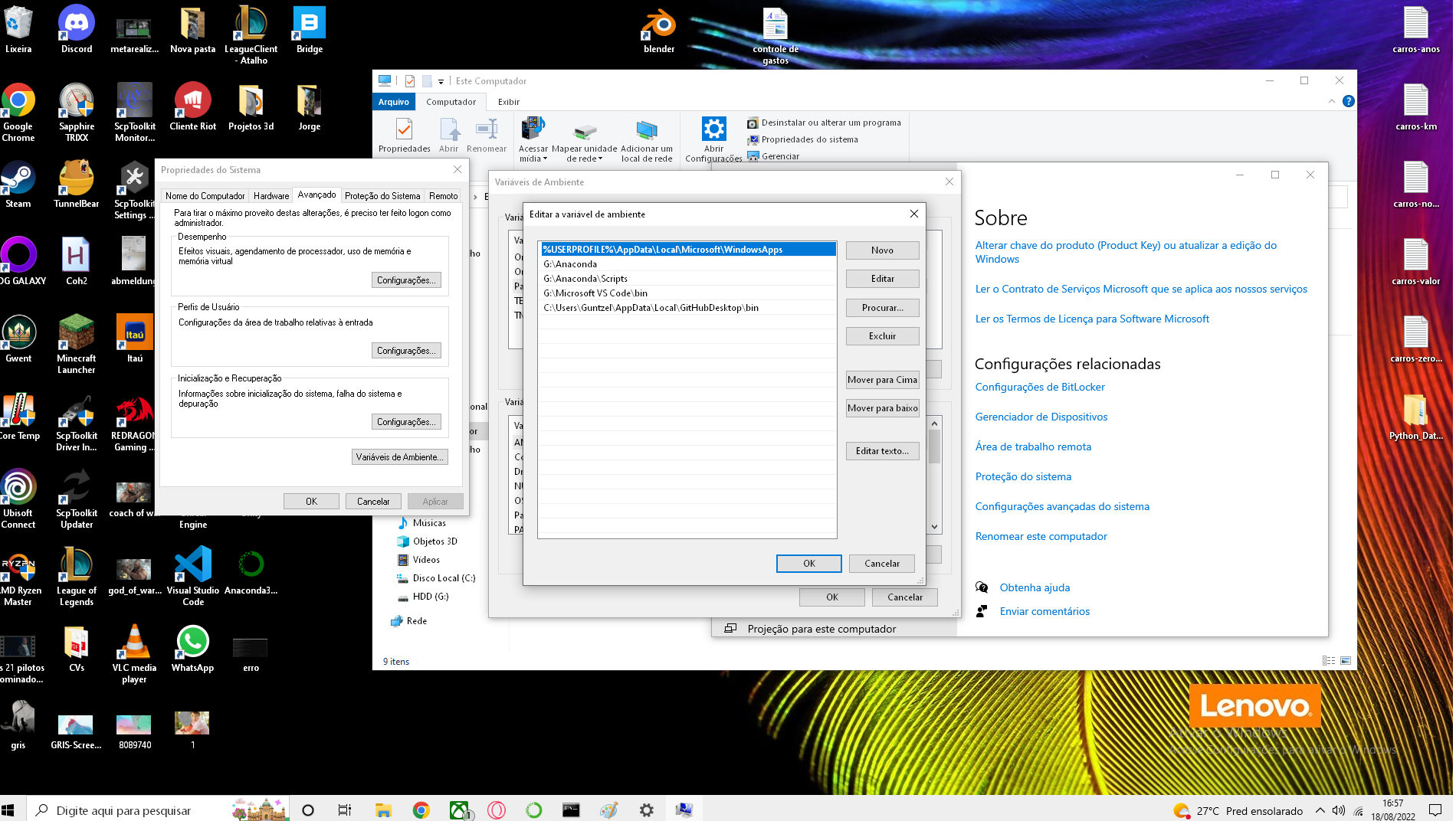Select the G:\Anaconda\Scripts path entry
The height and width of the screenshot is (821, 1456).
pyautogui.click(x=585, y=279)
